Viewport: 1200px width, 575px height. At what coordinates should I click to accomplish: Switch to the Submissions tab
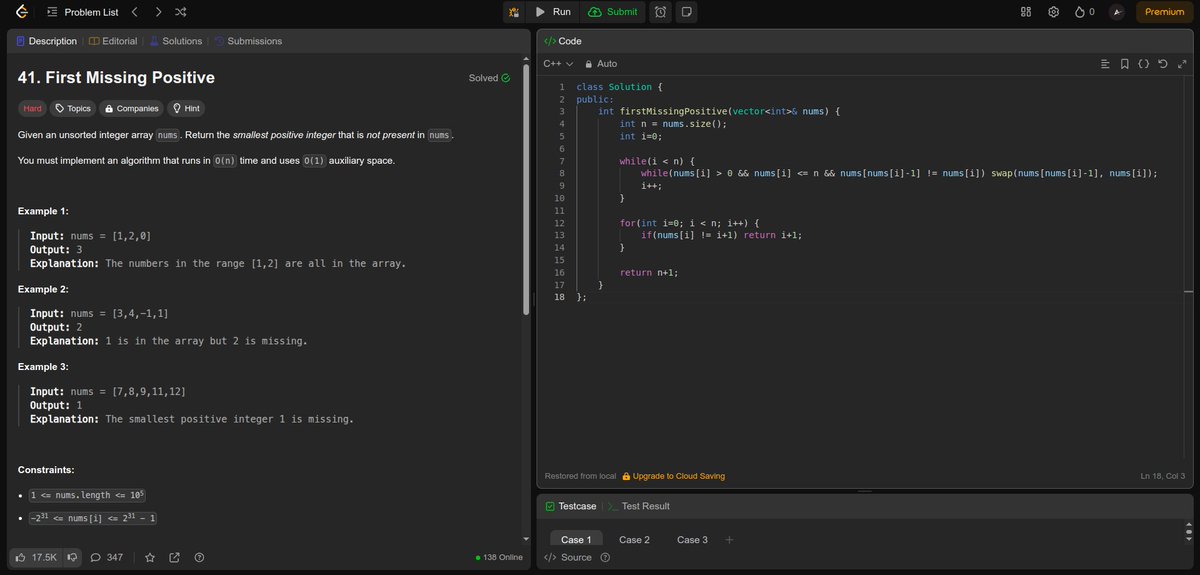click(x=248, y=41)
